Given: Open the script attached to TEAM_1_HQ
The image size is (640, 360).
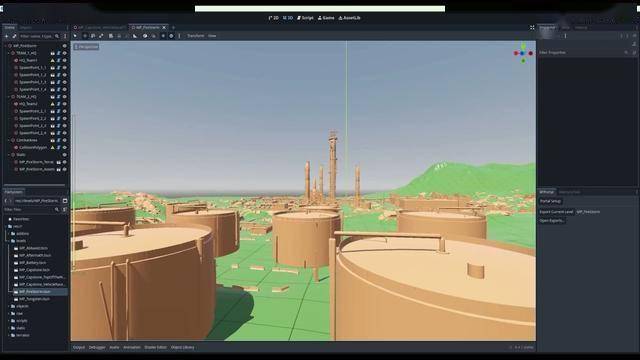Looking at the screenshot, I should (58, 53).
